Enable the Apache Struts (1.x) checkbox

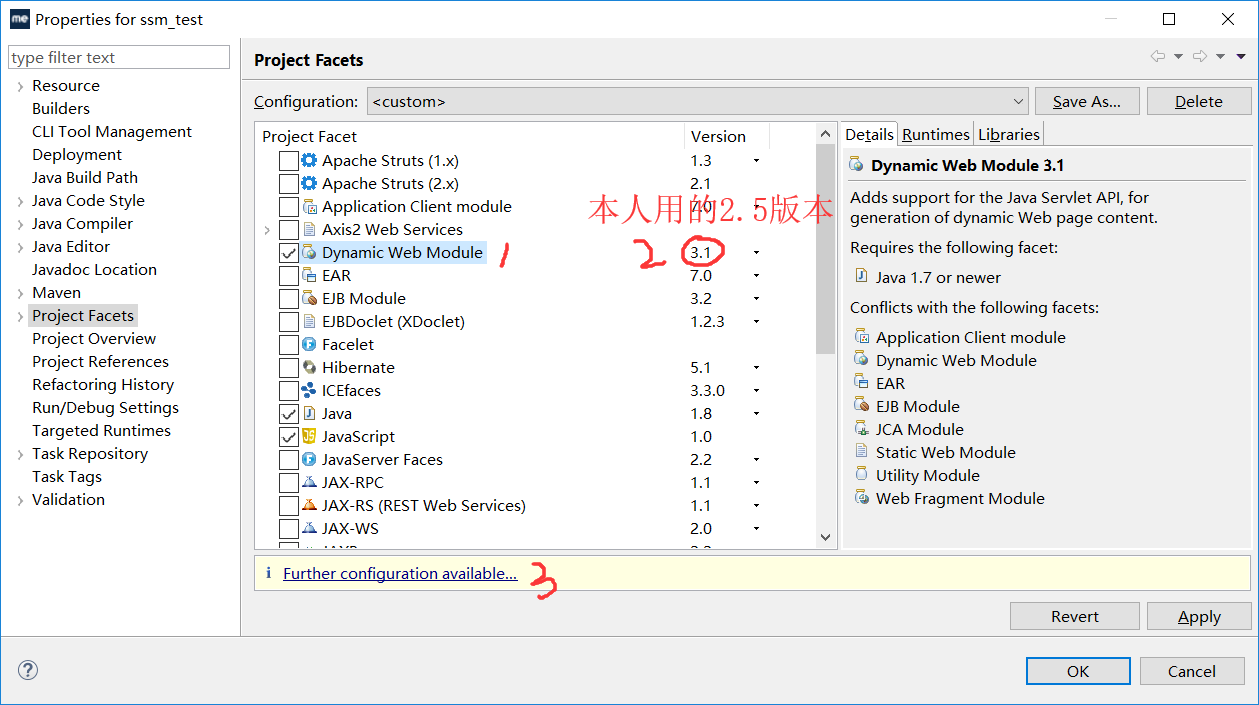(x=288, y=160)
